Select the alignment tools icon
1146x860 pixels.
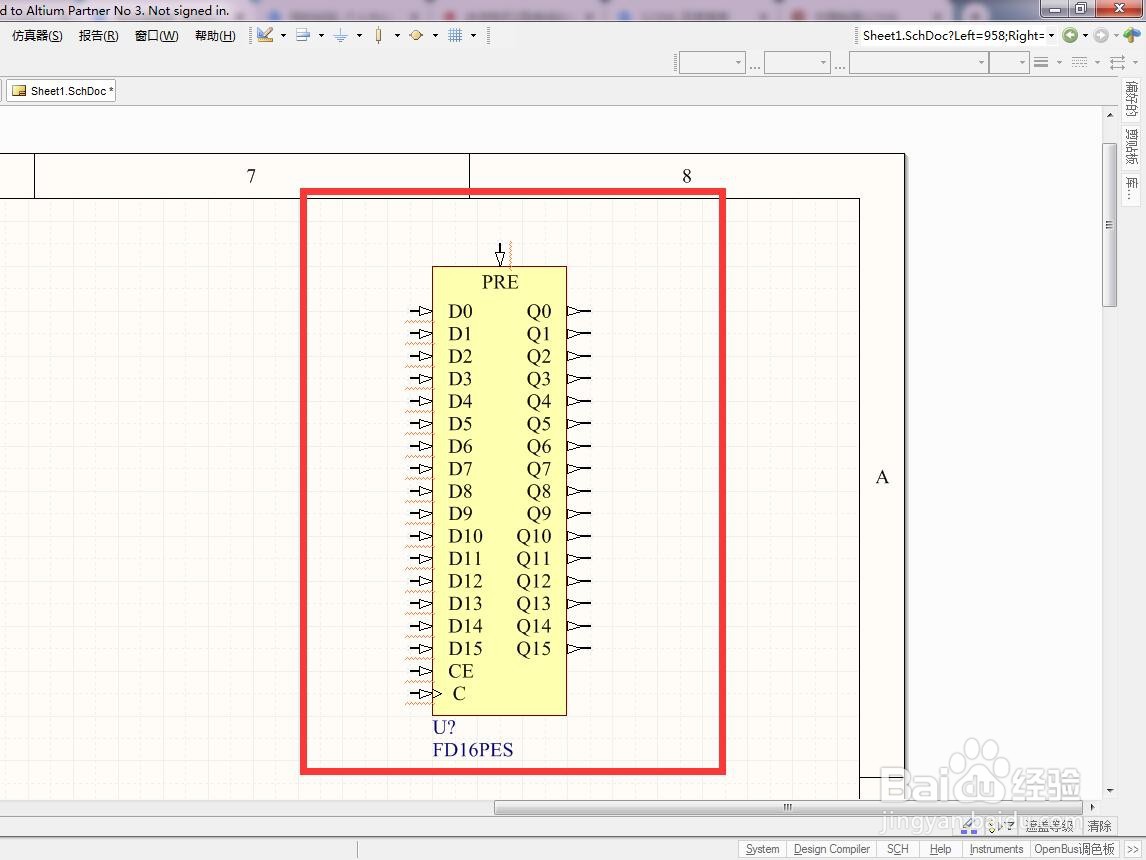coord(303,35)
